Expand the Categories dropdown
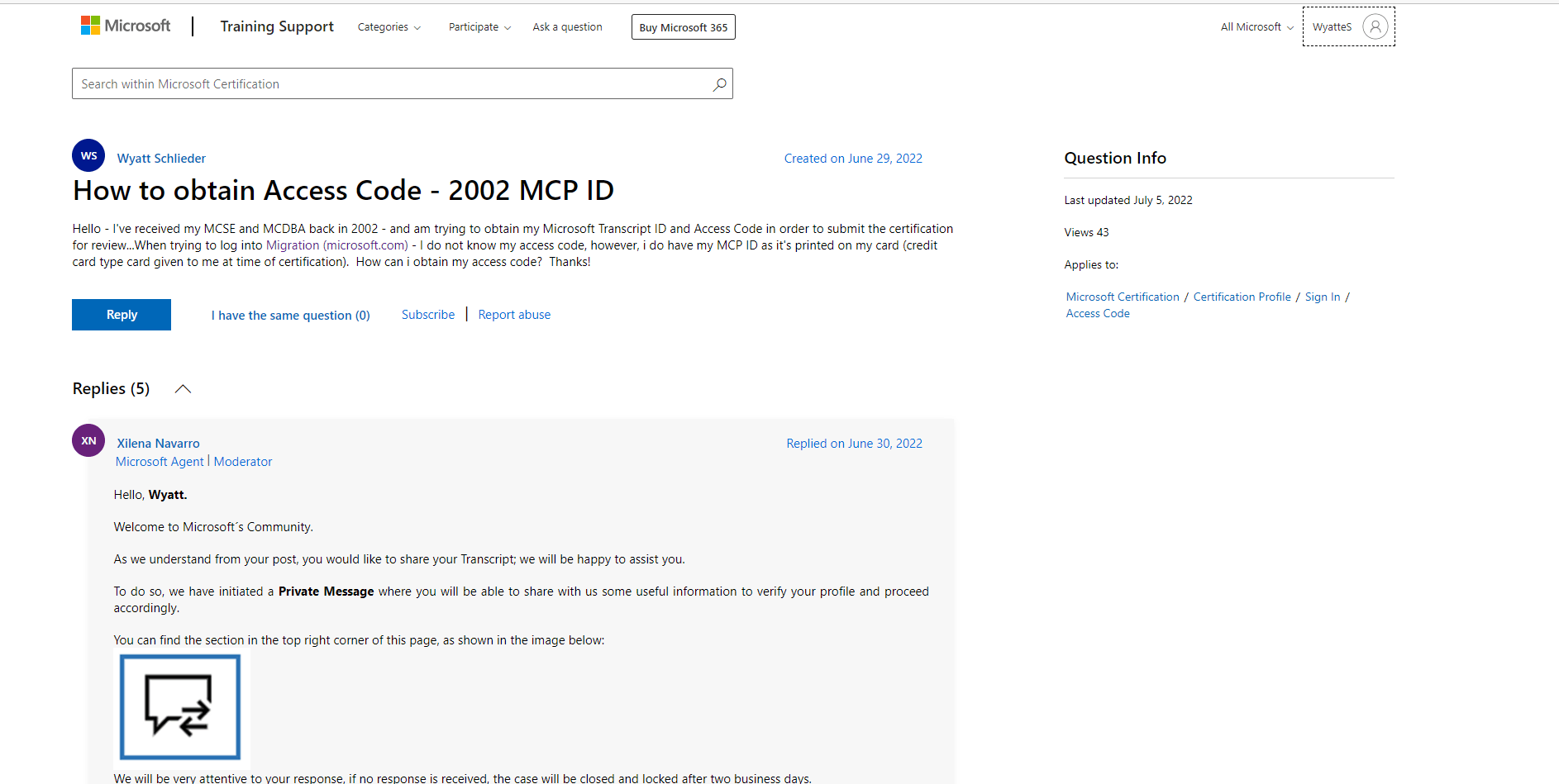This screenshot has width=1559, height=784. tap(389, 27)
